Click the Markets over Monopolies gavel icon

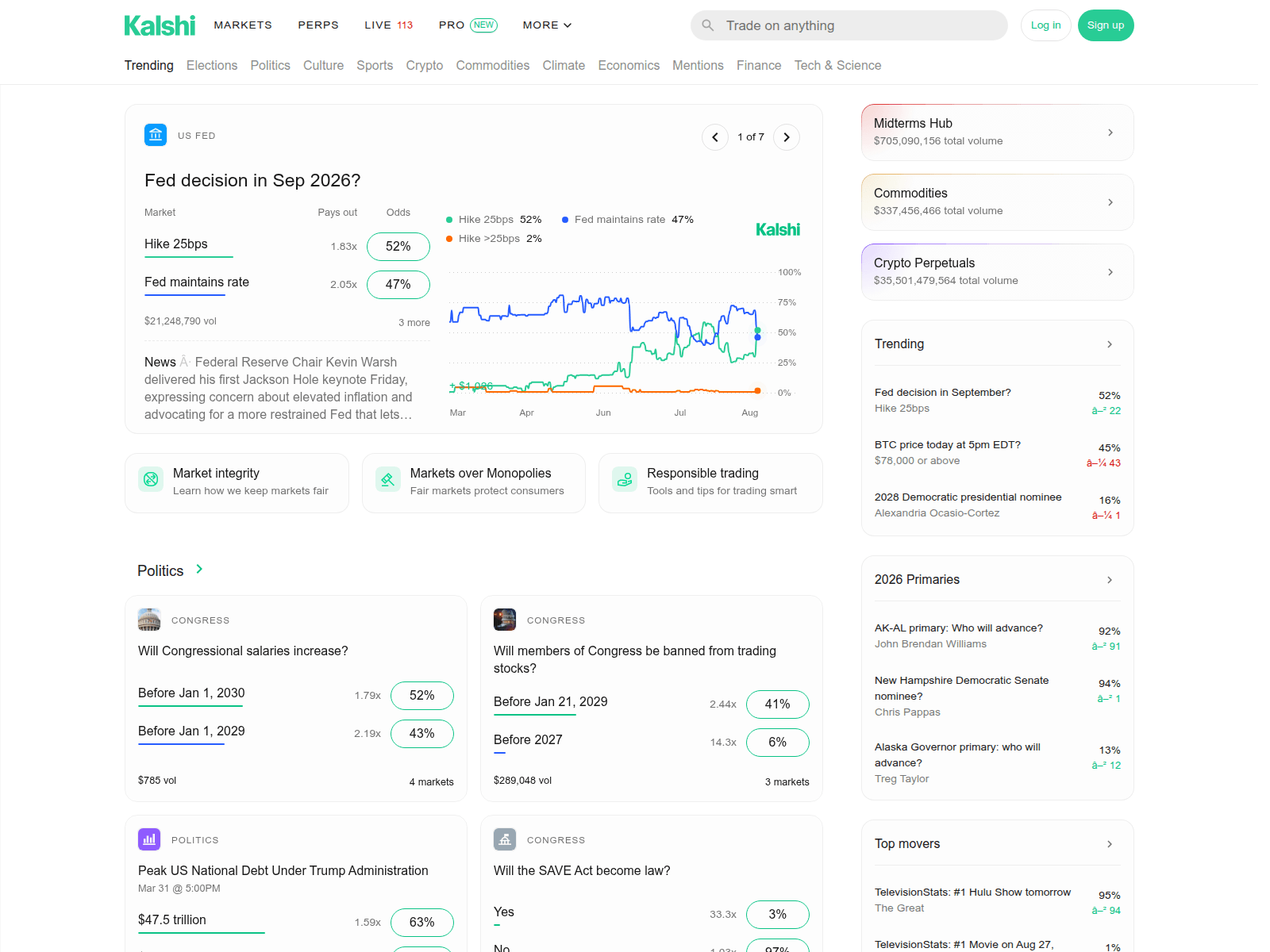tap(388, 479)
